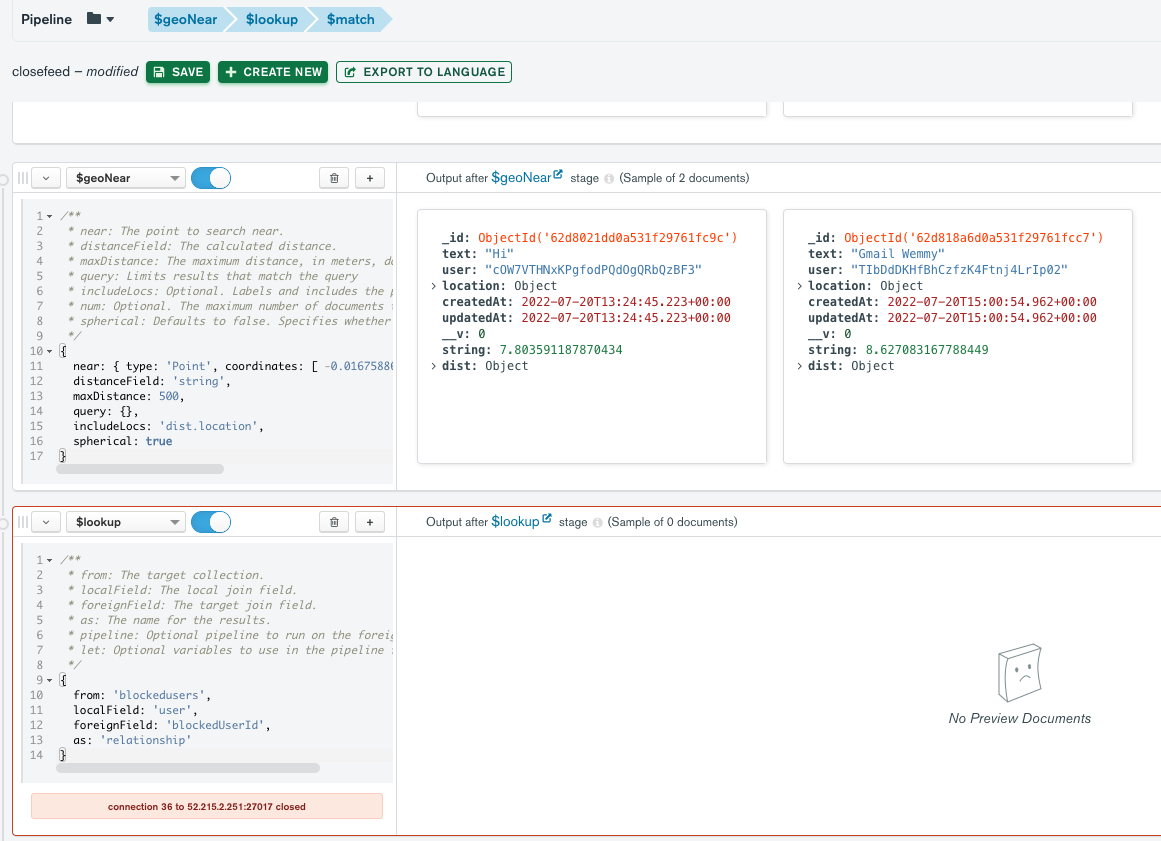Click the SAVE button
The image size is (1161, 841).
pyautogui.click(x=178, y=72)
